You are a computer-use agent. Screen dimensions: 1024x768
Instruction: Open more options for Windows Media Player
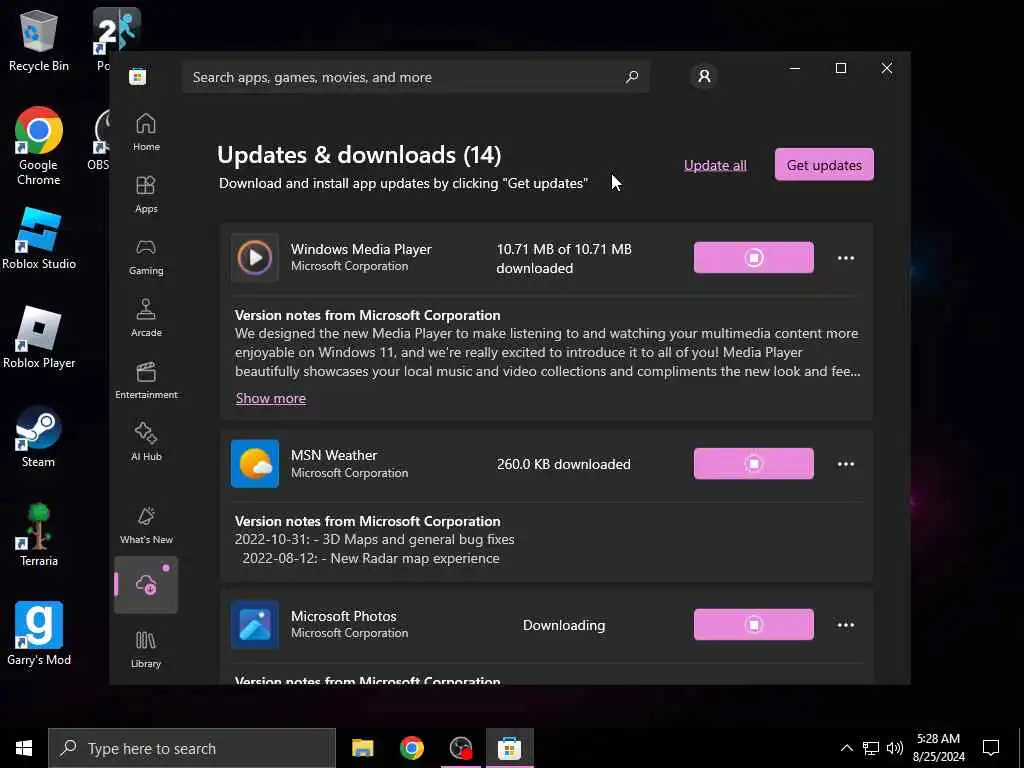(846, 258)
